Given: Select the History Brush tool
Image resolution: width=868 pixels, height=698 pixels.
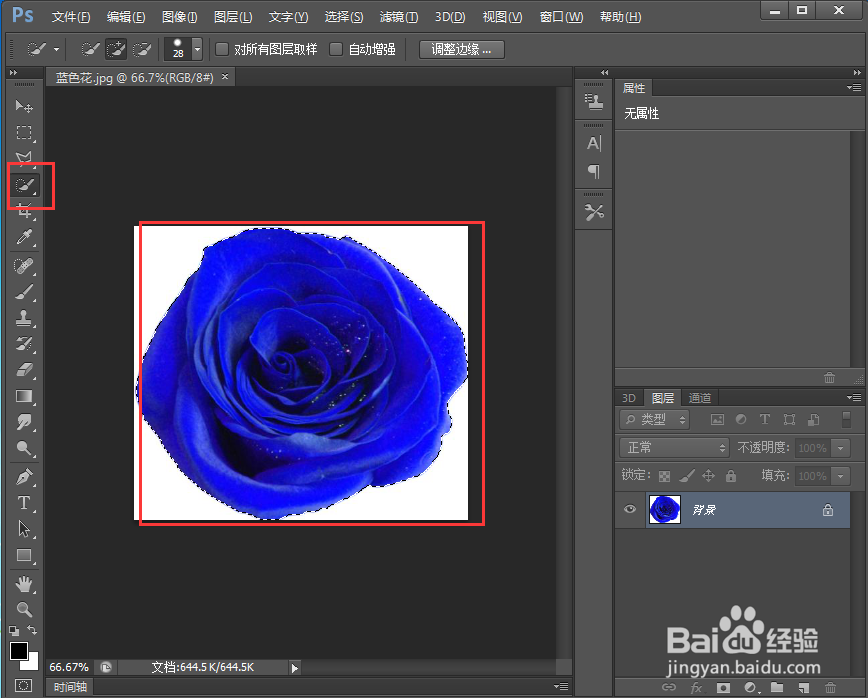Looking at the screenshot, I should [x=24, y=344].
